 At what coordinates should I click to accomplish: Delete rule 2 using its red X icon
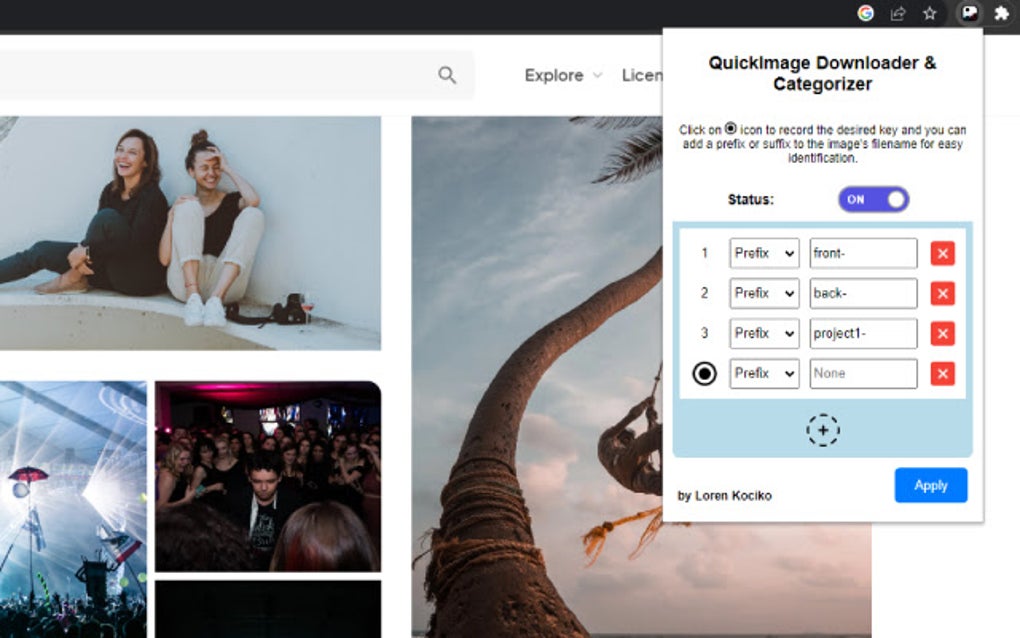[x=941, y=293]
